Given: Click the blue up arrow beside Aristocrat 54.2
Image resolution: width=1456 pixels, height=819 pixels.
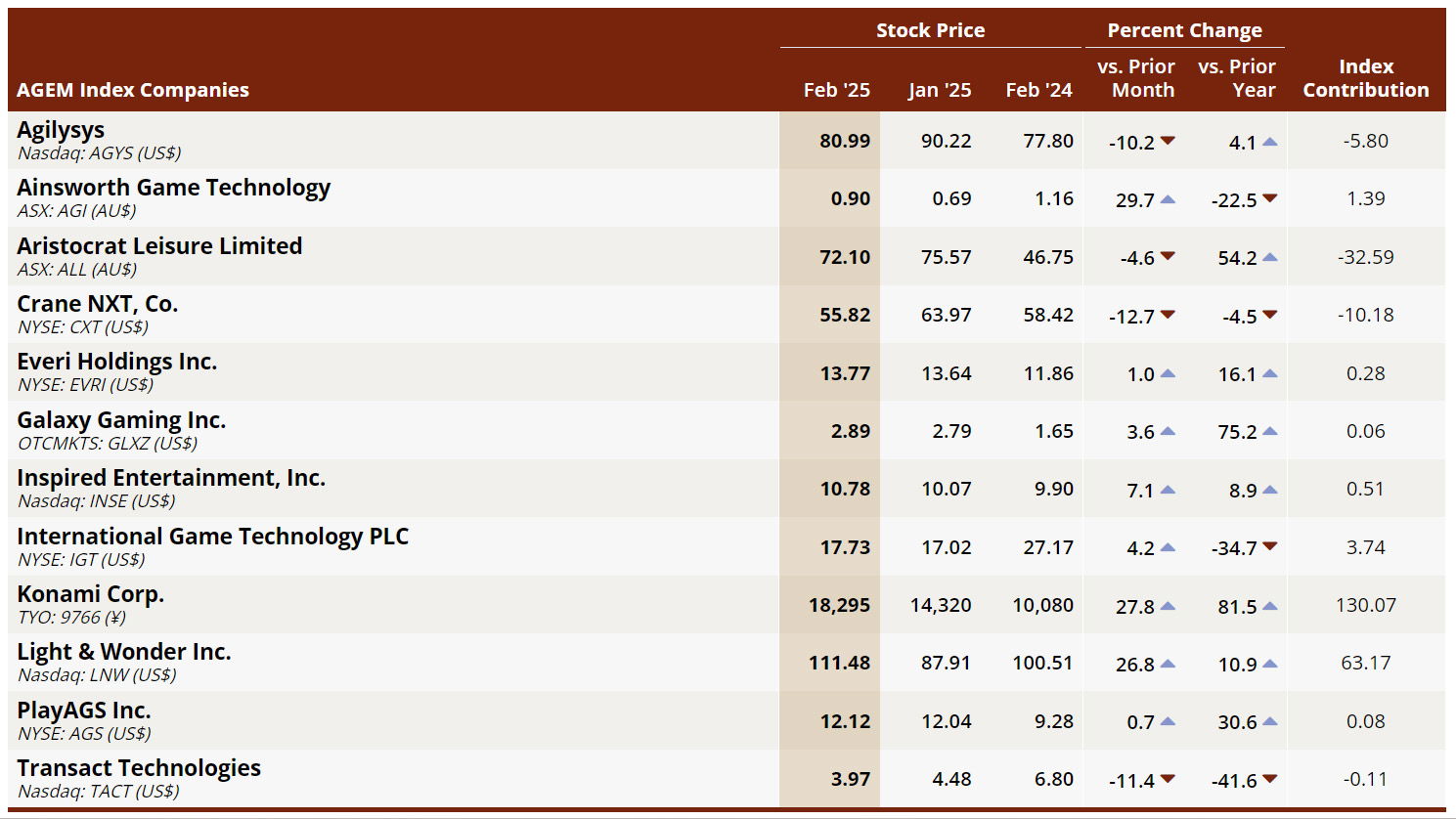Looking at the screenshot, I should (1269, 258).
